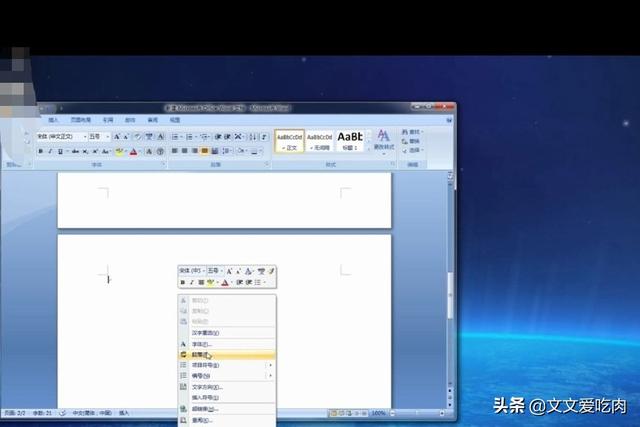
Task: Choose 段落 (Paragraph) in the context menu
Action: coord(227,355)
